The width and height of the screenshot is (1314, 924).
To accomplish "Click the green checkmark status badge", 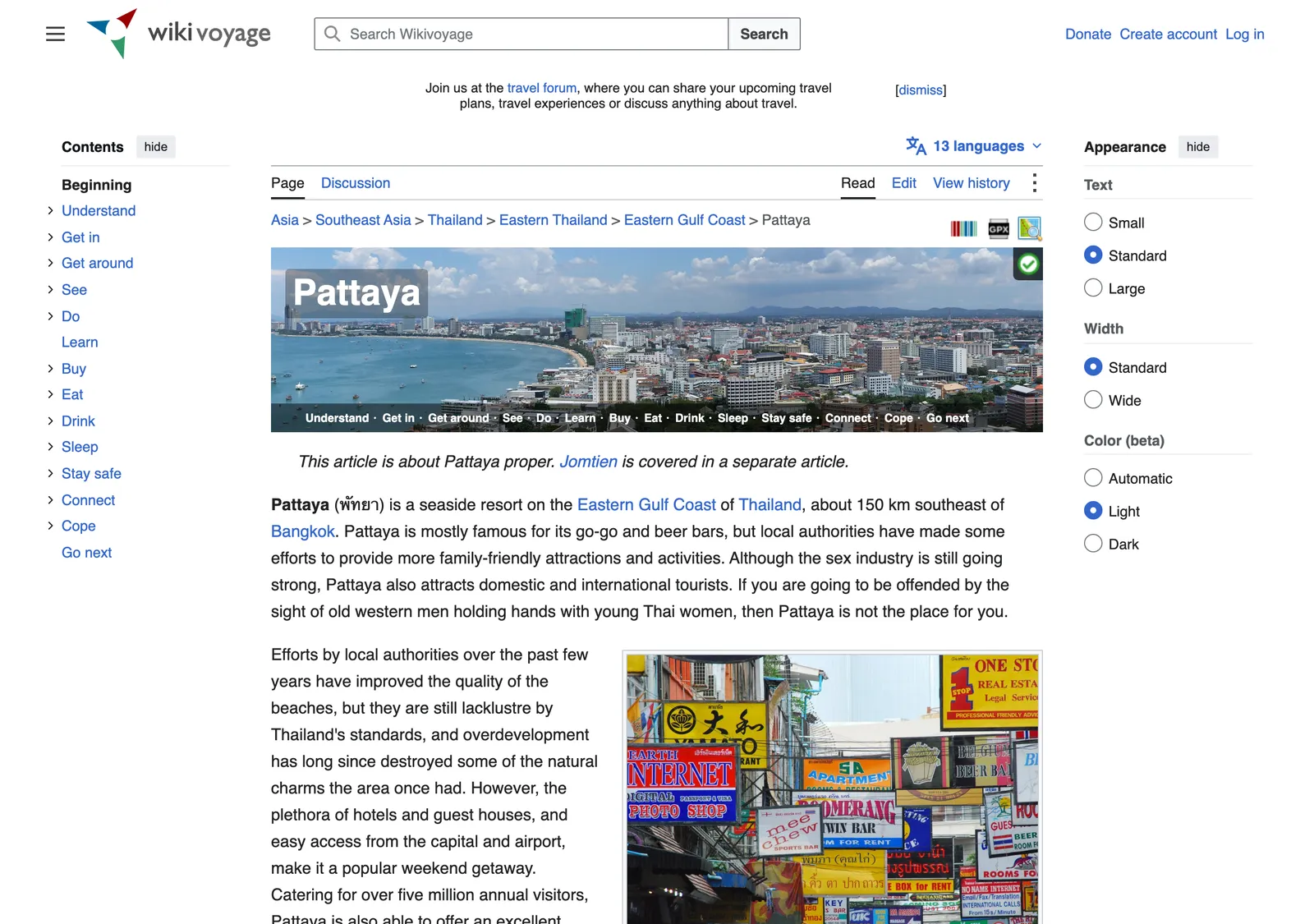I will [x=1028, y=264].
